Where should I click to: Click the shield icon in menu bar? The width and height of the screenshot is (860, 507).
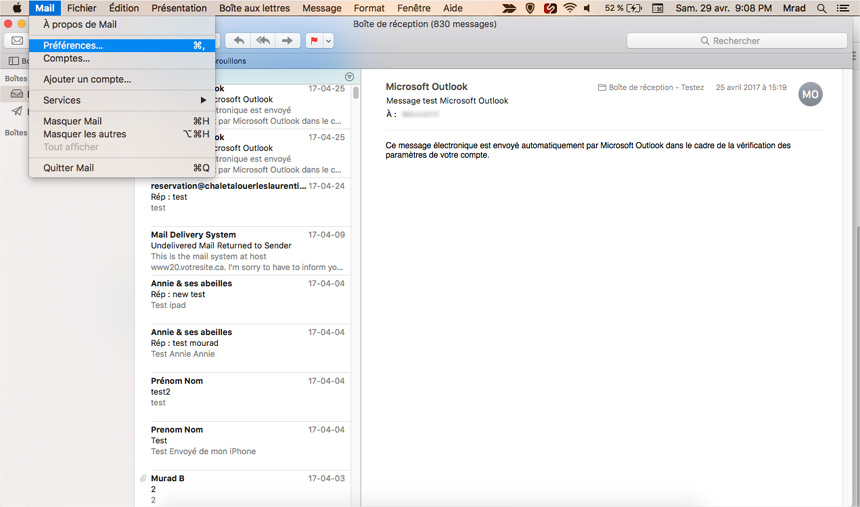(530, 8)
